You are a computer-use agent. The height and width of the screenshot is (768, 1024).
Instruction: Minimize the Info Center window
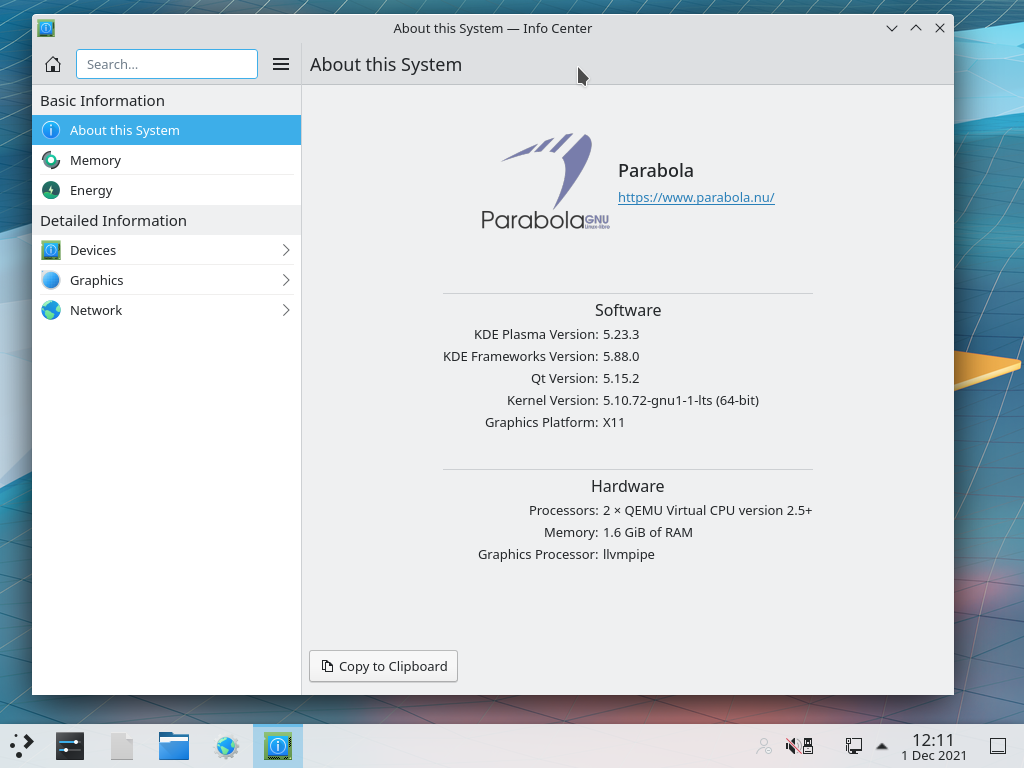point(891,28)
